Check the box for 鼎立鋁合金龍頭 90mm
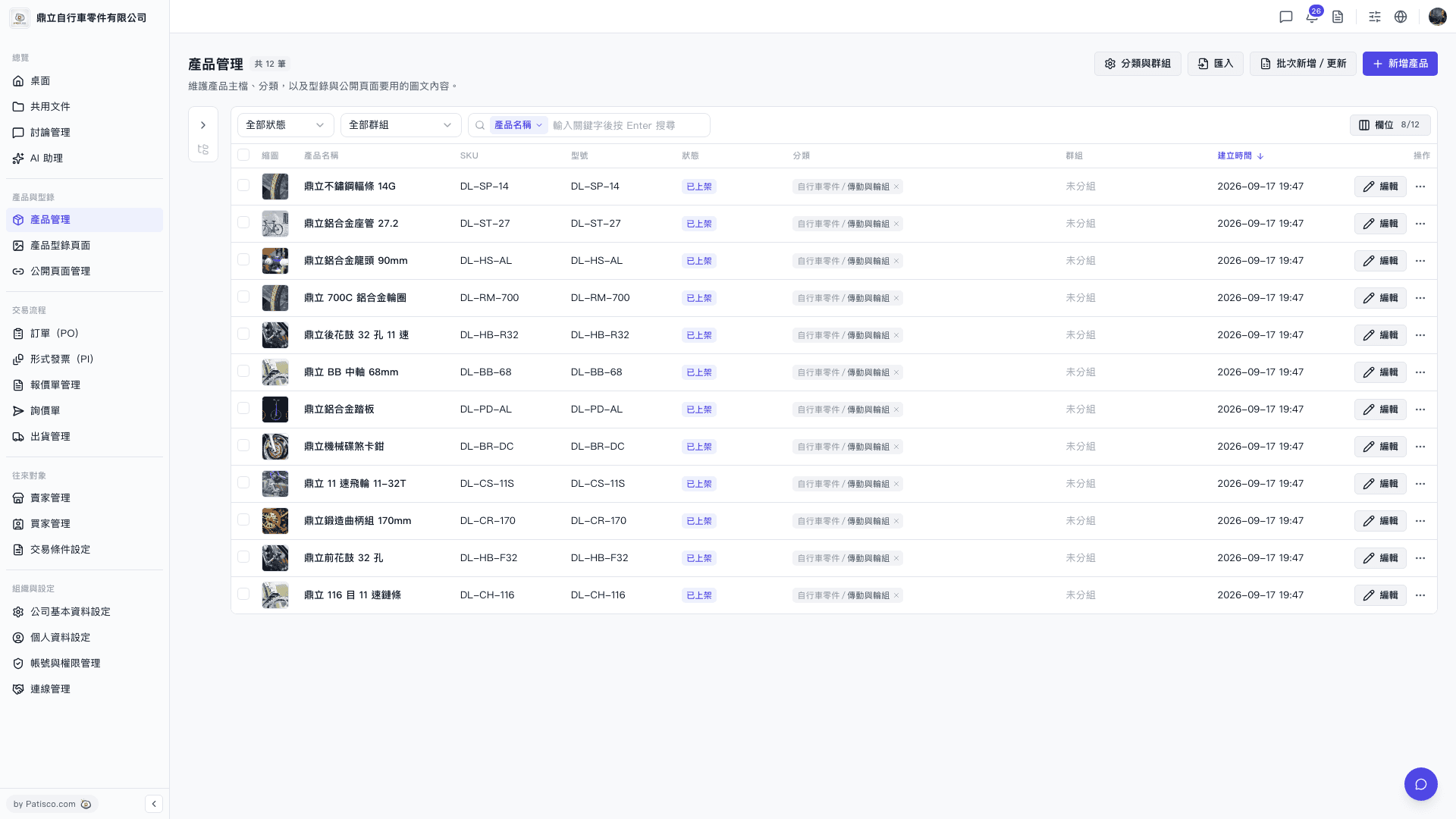Viewport: 1456px width, 819px height. pyautogui.click(x=243, y=259)
